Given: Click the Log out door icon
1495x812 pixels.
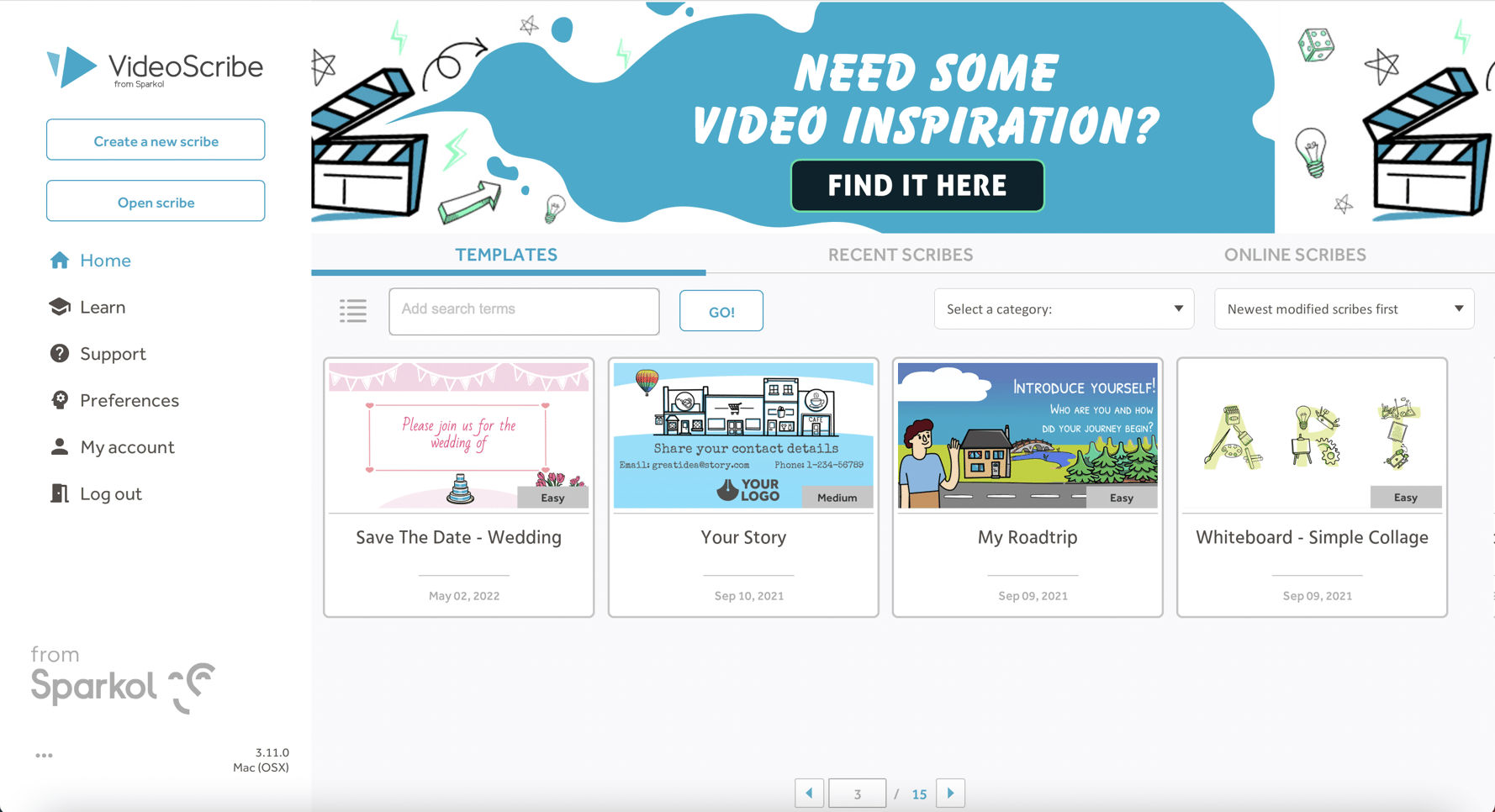Looking at the screenshot, I should [x=60, y=493].
